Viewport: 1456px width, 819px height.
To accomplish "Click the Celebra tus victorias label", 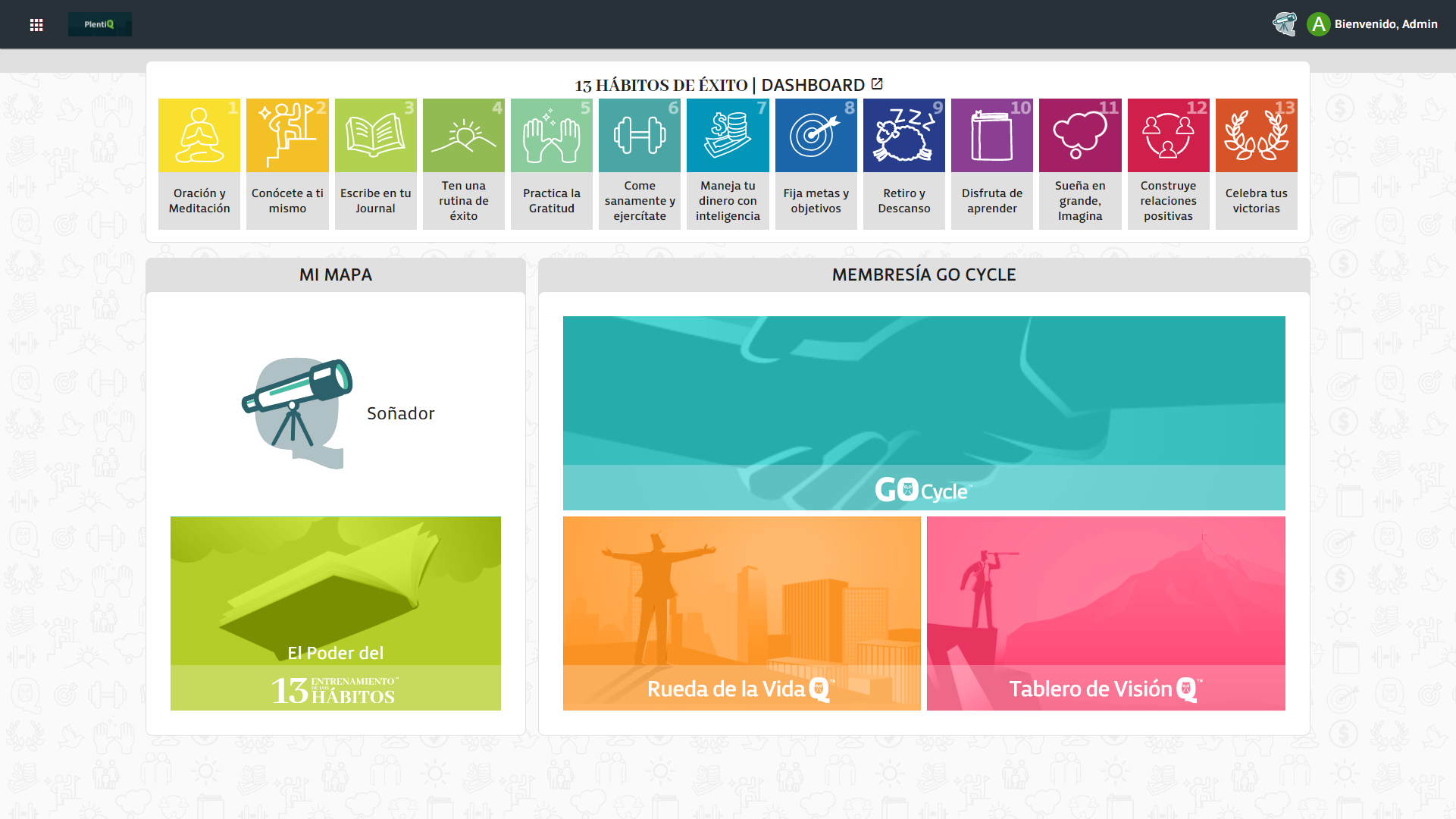I will pos(1257,201).
